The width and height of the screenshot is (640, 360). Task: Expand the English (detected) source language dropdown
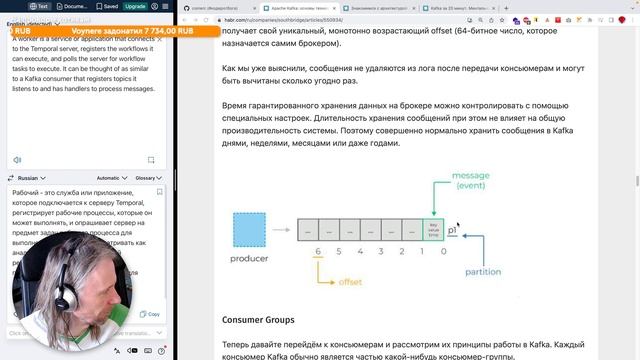coord(33,24)
